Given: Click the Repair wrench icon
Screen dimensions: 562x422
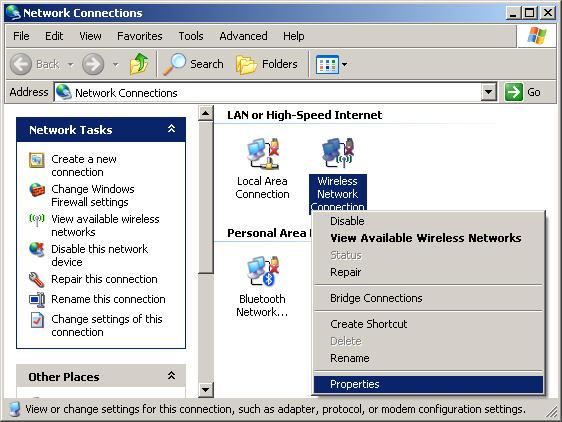Looking at the screenshot, I should click(x=37, y=280).
